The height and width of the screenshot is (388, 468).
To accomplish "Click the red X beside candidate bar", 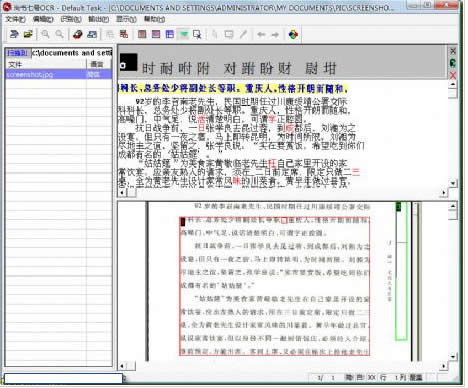I will pos(453,75).
